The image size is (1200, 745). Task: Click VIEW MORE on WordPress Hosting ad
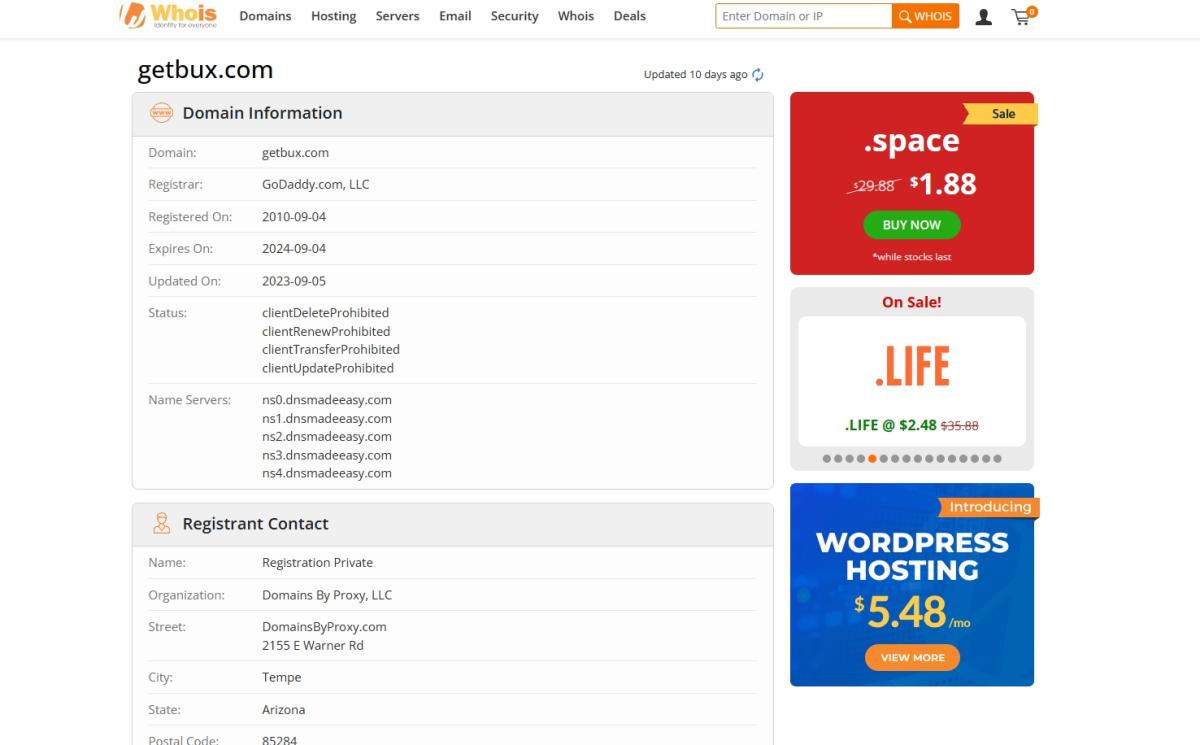pyautogui.click(x=912, y=657)
